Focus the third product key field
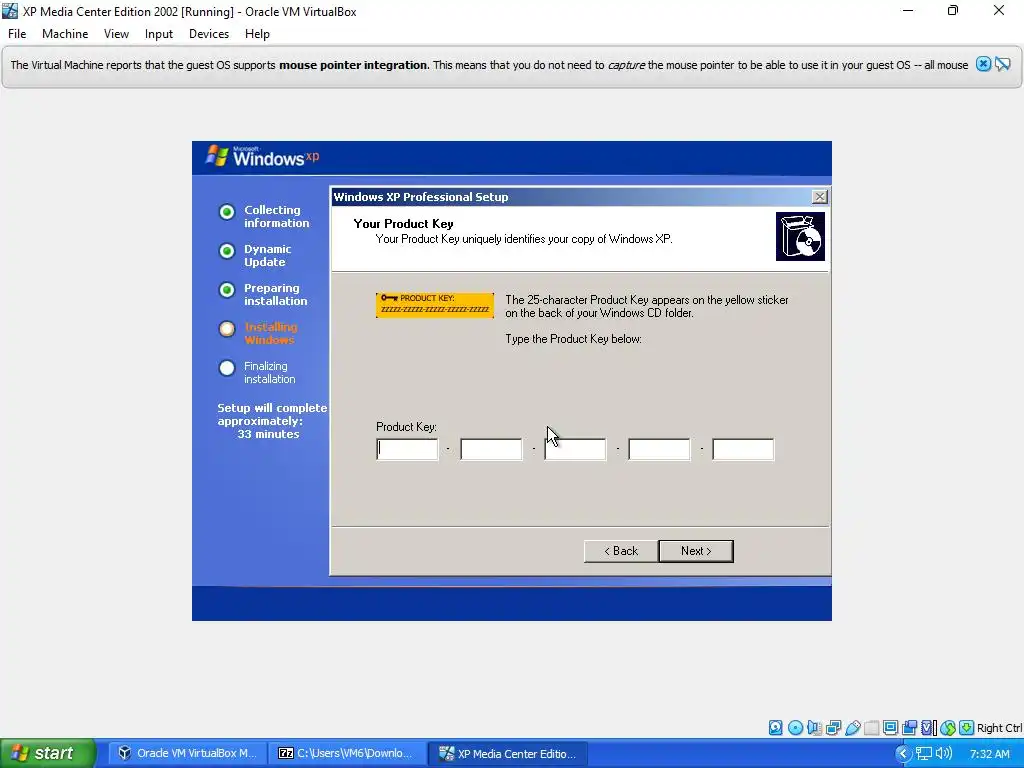The width and height of the screenshot is (1024, 768). point(575,449)
